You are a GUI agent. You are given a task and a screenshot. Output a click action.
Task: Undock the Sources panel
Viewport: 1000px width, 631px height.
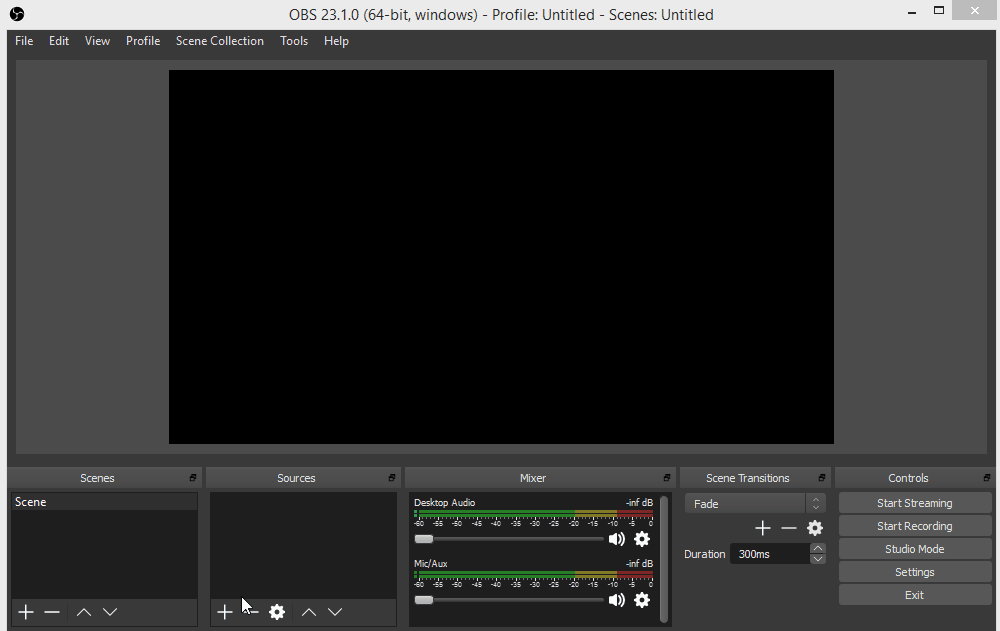(392, 478)
